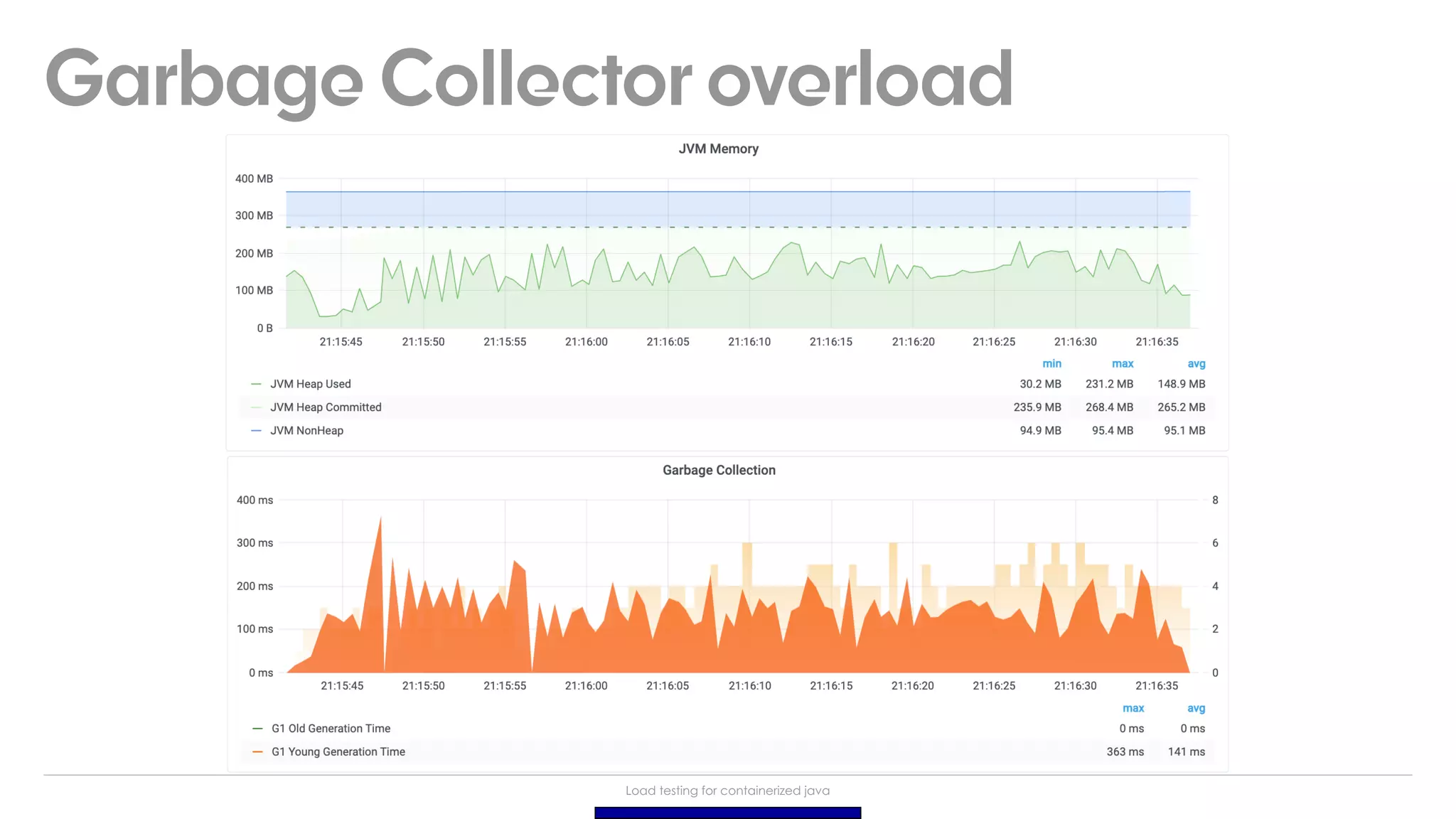
Task: Click the 300 MB axis label in JVM Memory
Action: (x=254, y=215)
